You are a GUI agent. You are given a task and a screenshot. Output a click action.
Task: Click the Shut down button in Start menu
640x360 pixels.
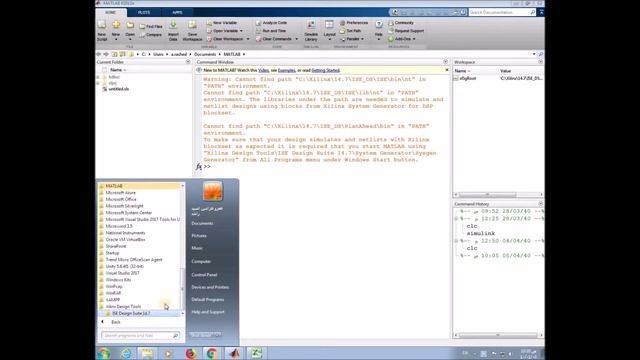click(x=202, y=335)
